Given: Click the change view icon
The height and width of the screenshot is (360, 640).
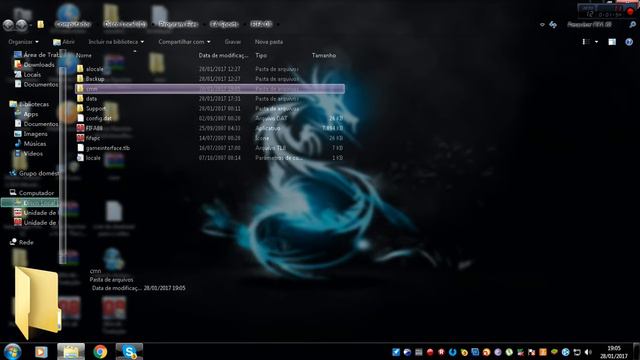Looking at the screenshot, I should pos(586,42).
